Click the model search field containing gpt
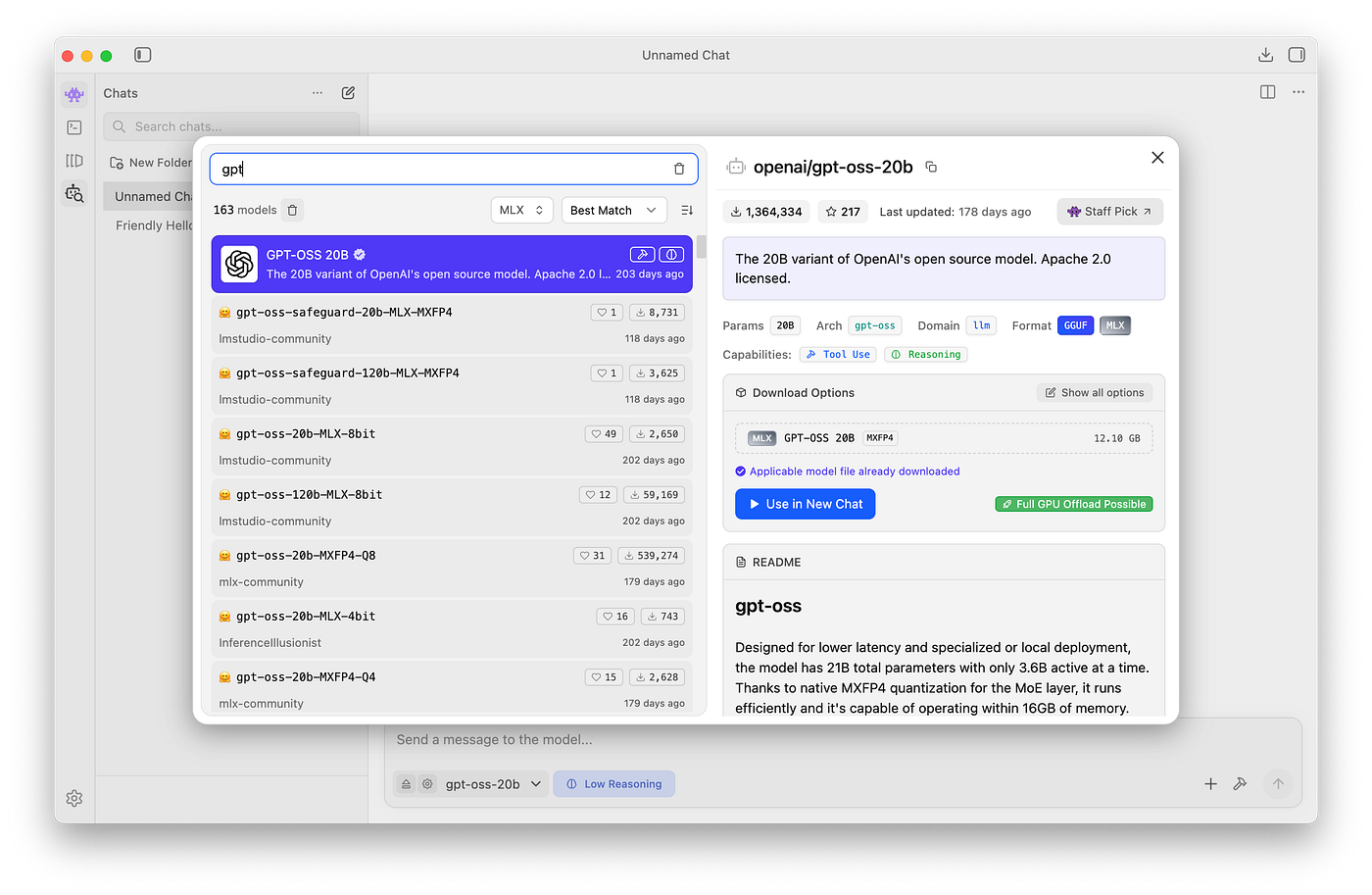Image resolution: width=1372 pixels, height=895 pixels. click(x=454, y=169)
